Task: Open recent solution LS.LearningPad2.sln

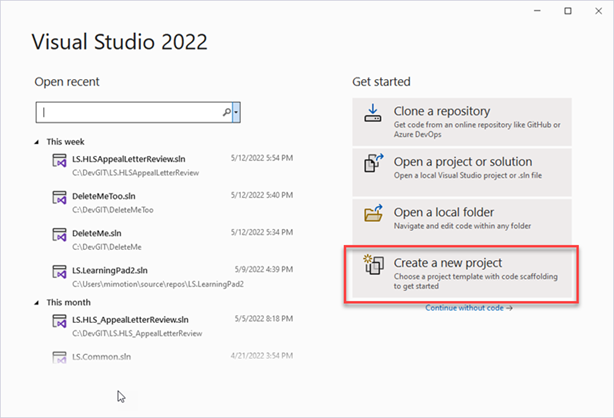Action: (x=110, y=271)
